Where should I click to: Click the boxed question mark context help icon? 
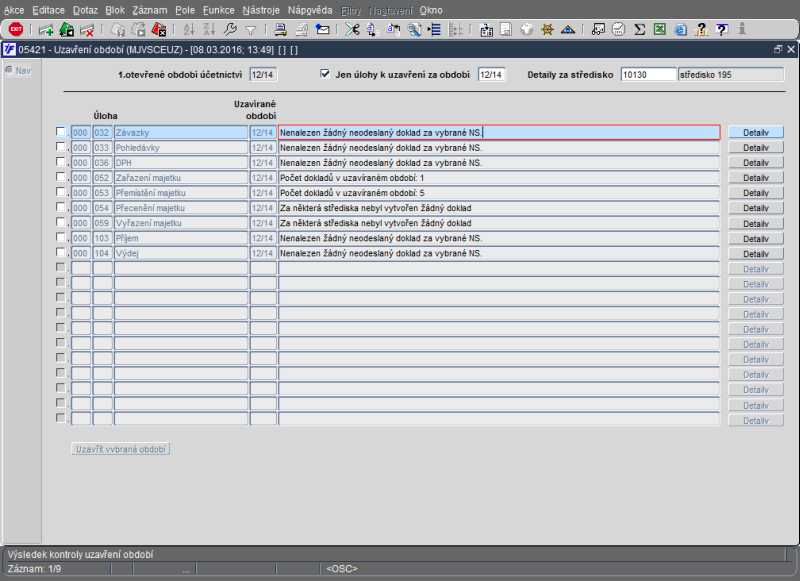721,30
